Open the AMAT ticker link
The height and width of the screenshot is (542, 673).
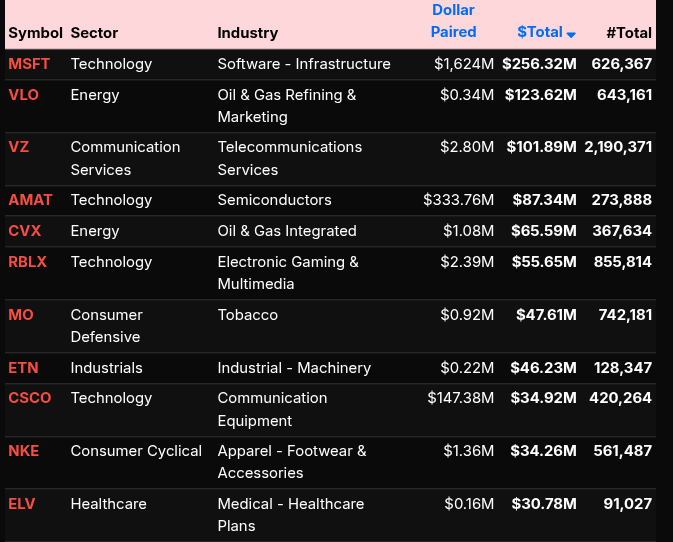click(x=30, y=200)
